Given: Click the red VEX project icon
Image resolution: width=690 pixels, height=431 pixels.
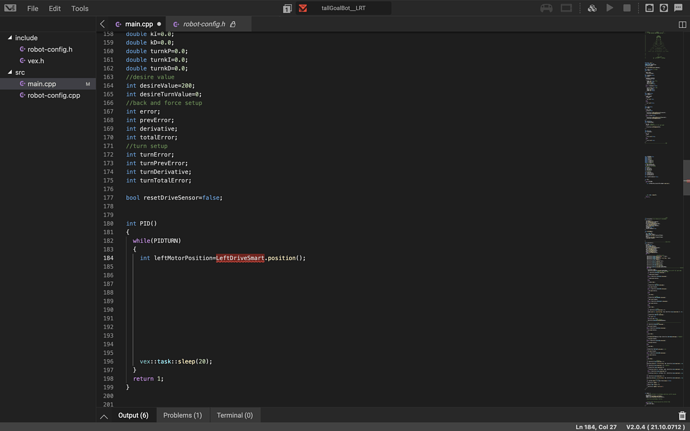Looking at the screenshot, I should (x=303, y=8).
